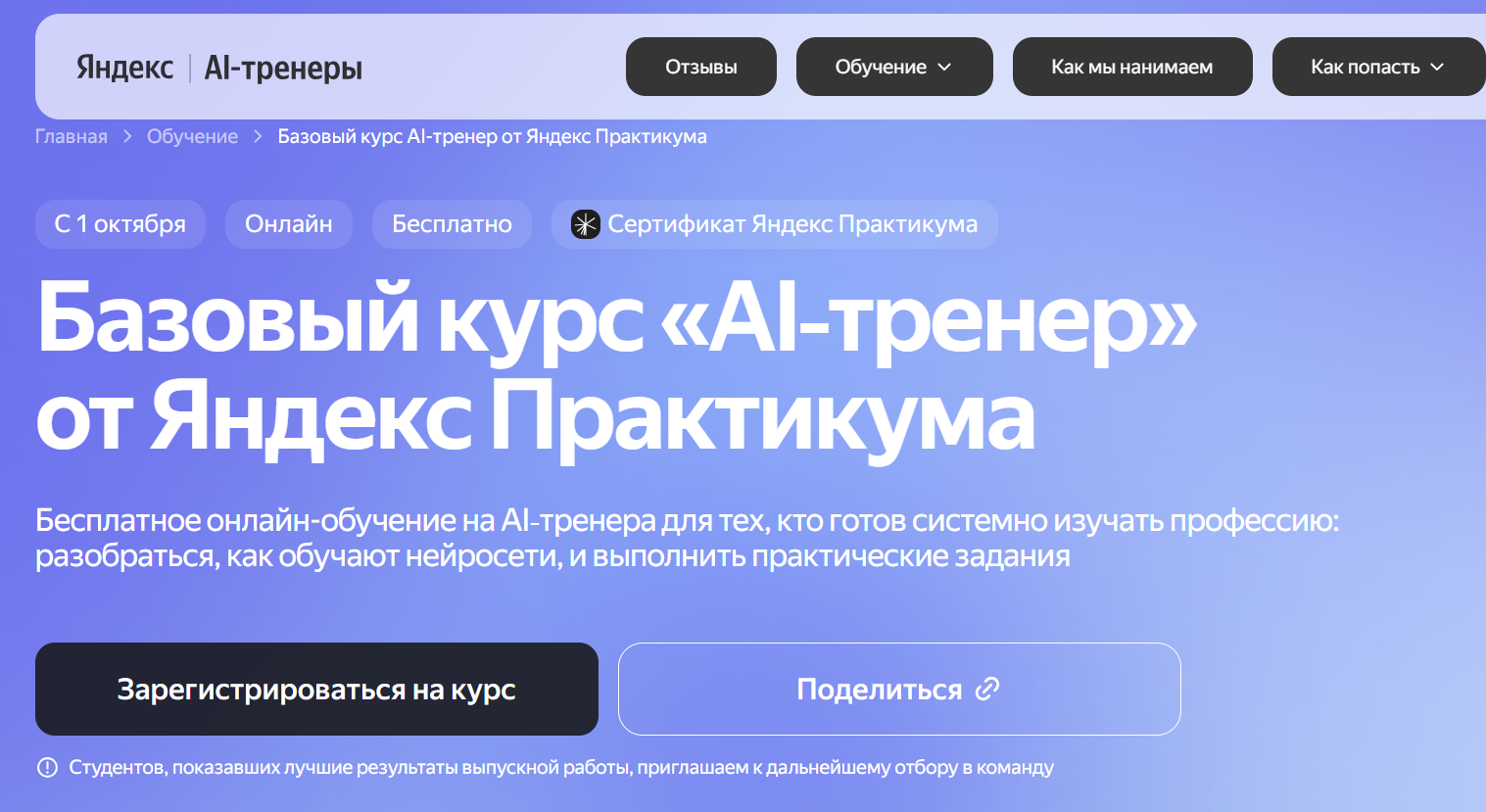Click the С 1 октября tag
This screenshot has height=812, width=1486.
pos(120,224)
